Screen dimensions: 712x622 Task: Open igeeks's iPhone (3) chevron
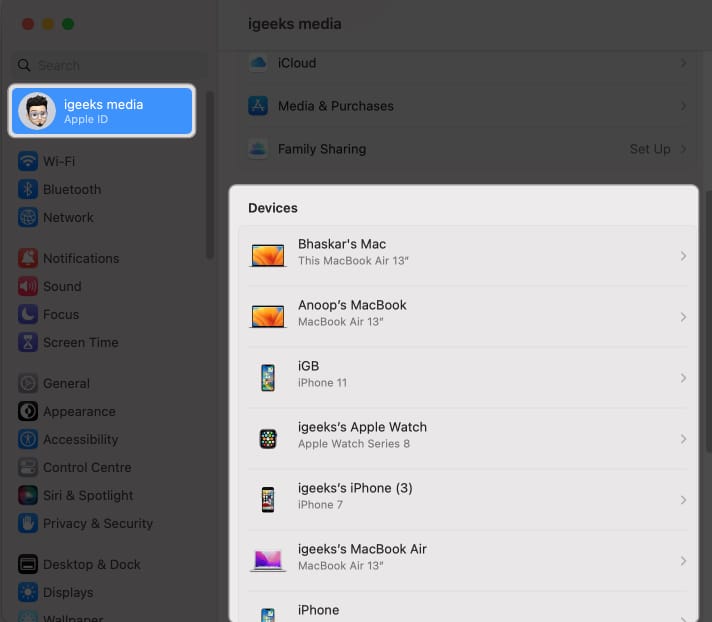683,500
